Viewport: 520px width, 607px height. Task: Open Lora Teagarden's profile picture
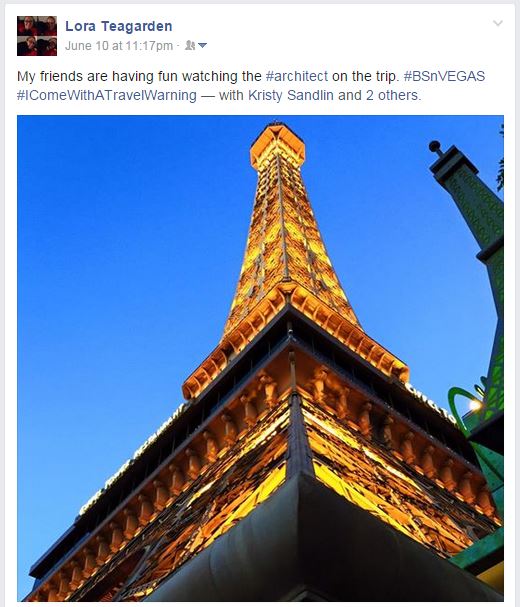point(37,36)
